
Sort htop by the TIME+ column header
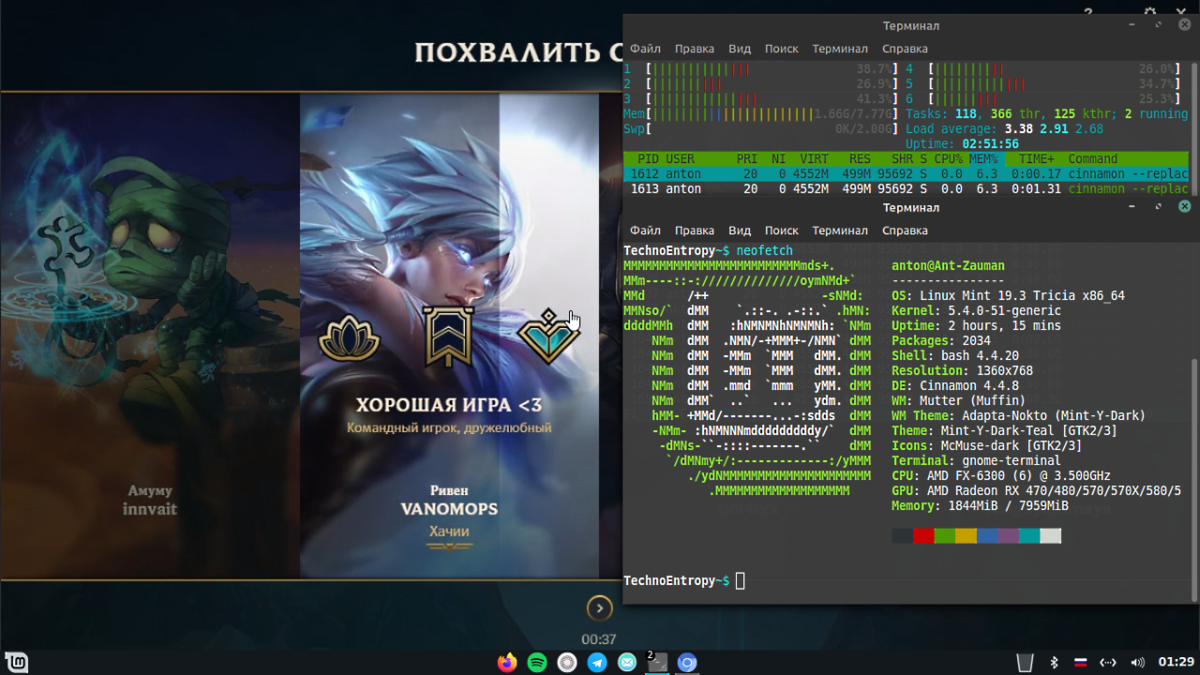[x=1036, y=159]
